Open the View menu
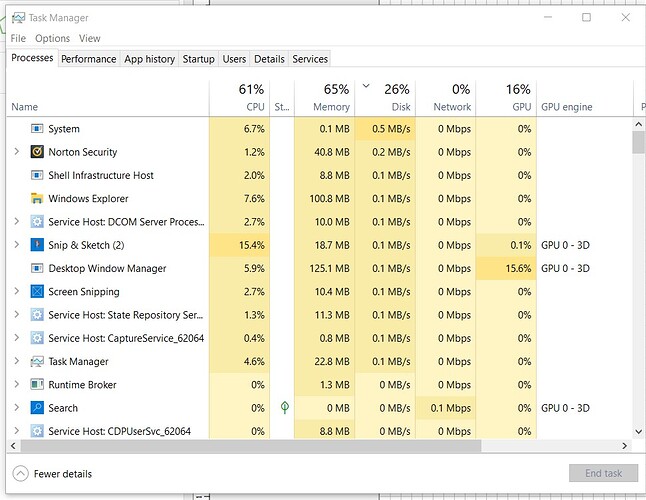The height and width of the screenshot is (500, 646). click(x=89, y=38)
